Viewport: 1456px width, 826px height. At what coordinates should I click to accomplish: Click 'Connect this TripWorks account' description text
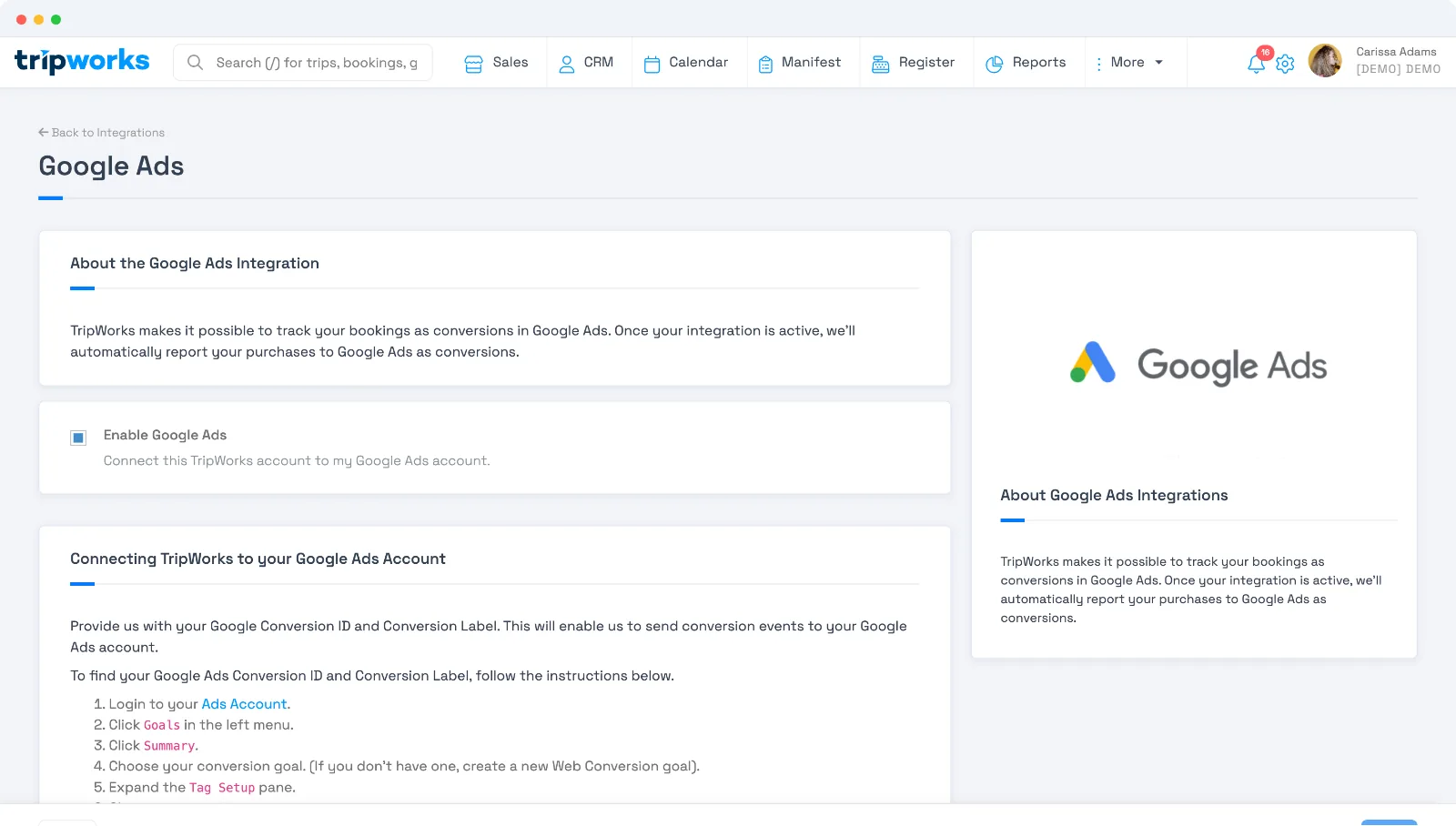tap(297, 461)
